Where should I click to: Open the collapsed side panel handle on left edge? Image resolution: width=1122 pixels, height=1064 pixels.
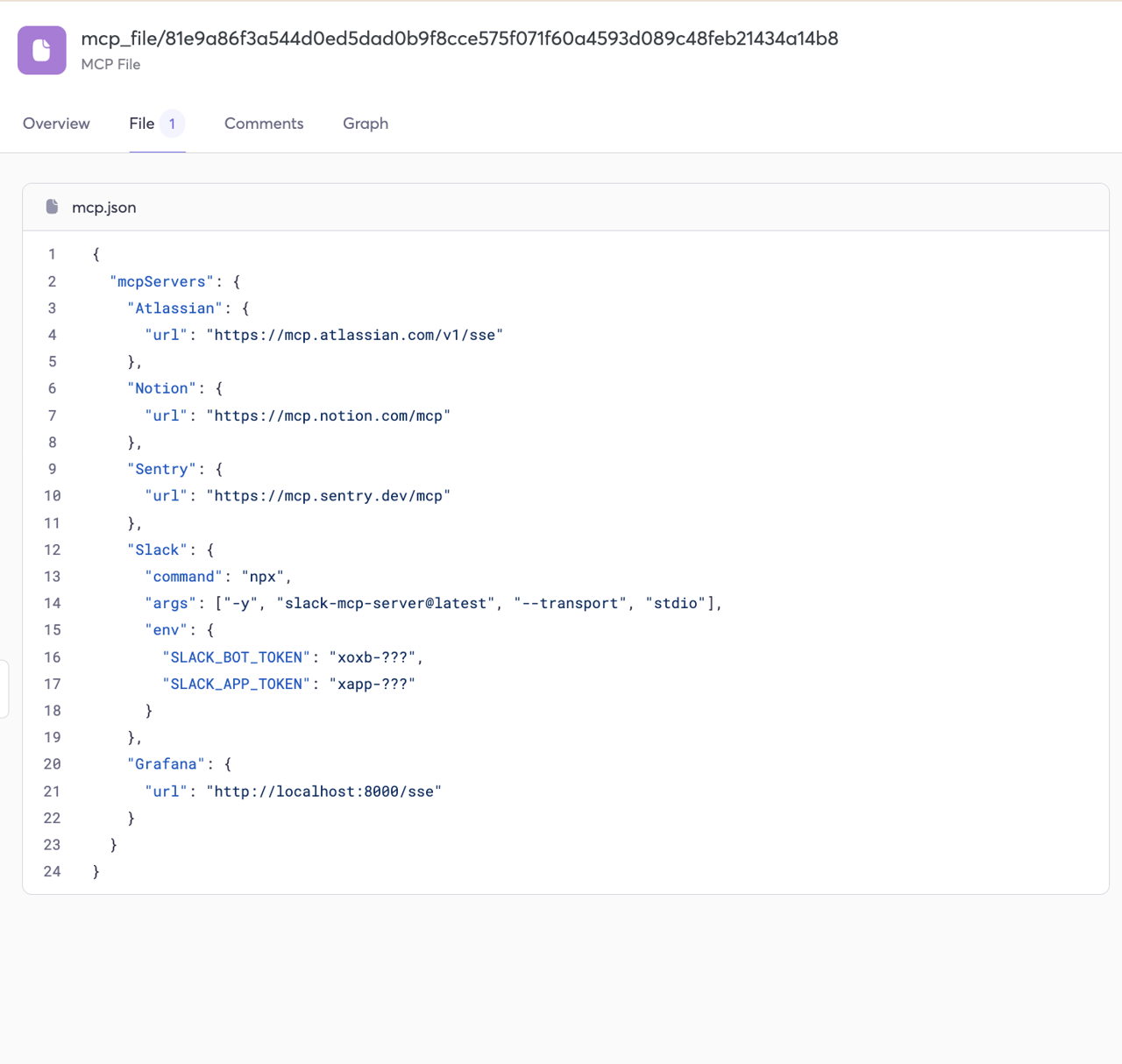tap(4, 689)
